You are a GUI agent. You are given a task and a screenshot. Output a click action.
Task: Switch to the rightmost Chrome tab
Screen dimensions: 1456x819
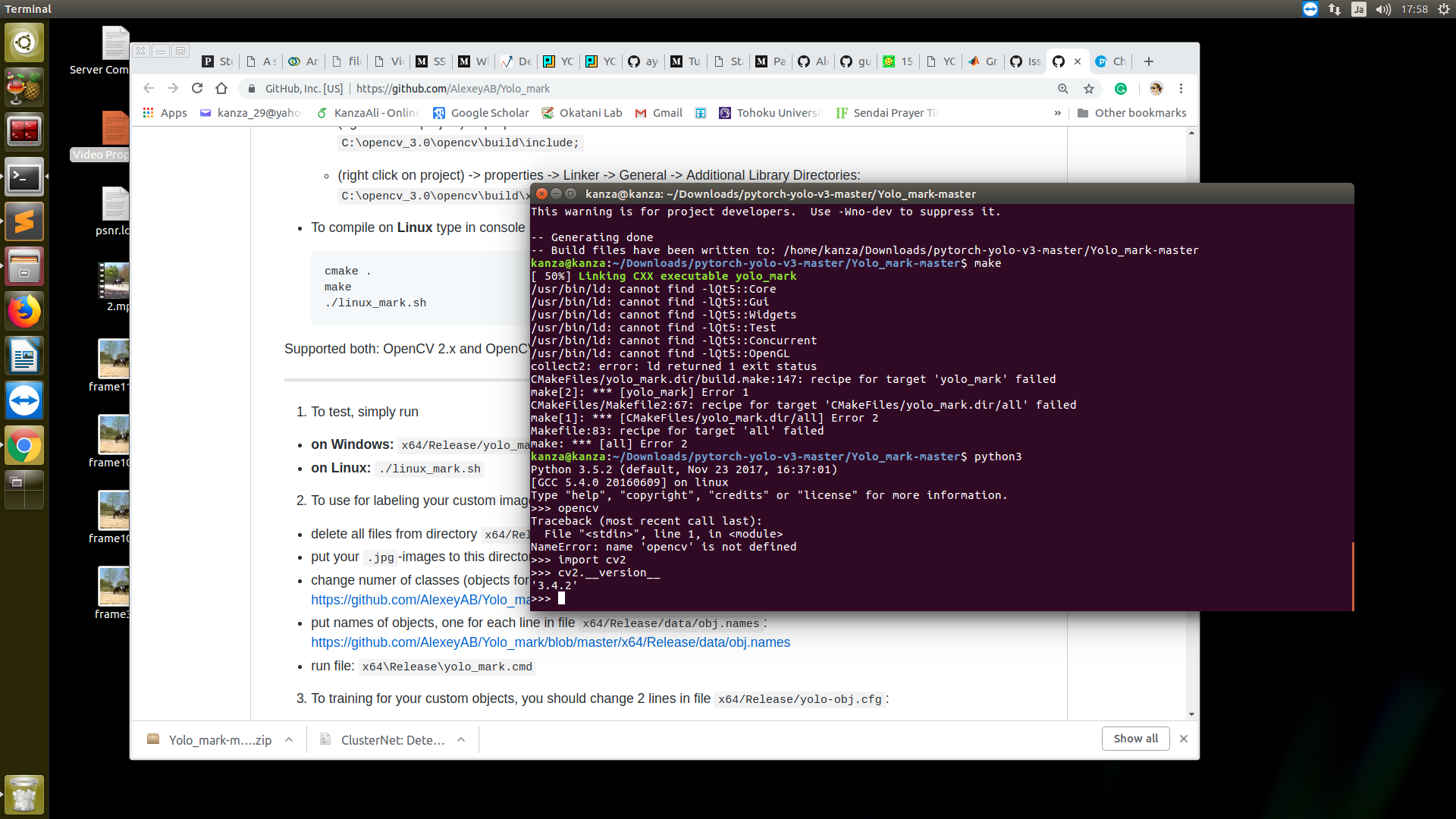(1110, 61)
